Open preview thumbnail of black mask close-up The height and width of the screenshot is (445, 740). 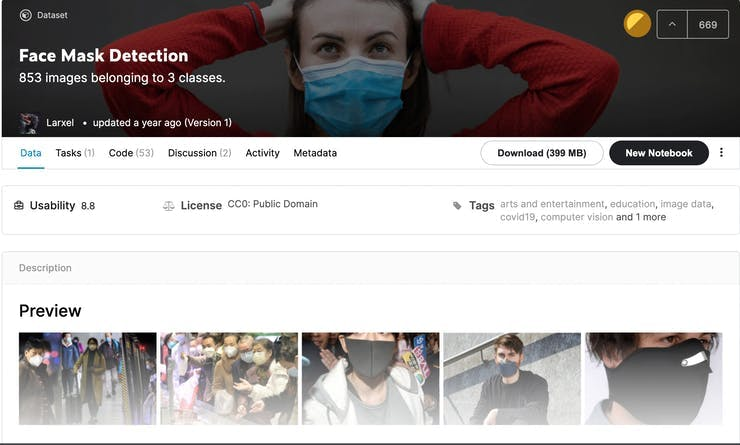click(x=654, y=378)
